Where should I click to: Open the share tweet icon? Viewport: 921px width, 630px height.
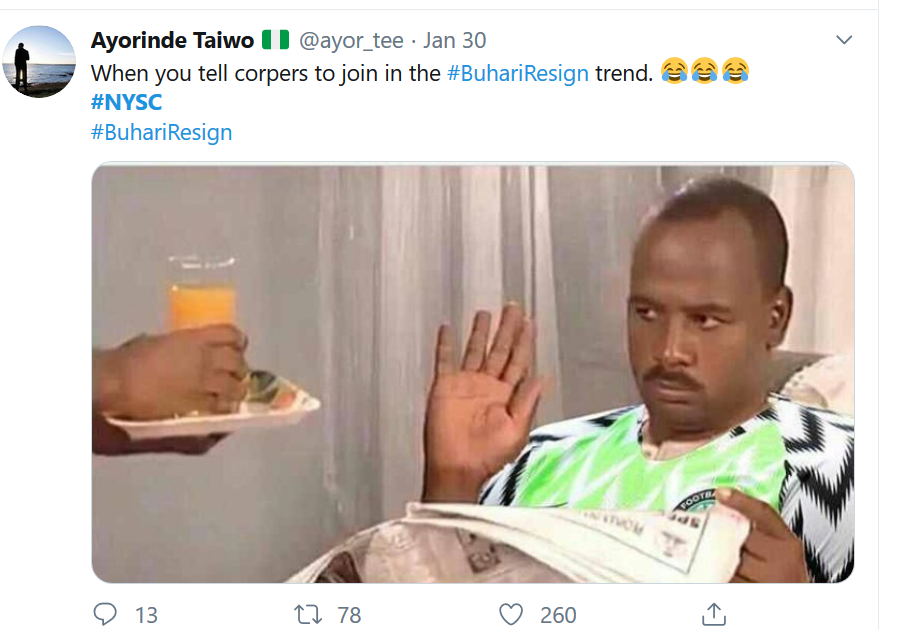[x=714, y=614]
